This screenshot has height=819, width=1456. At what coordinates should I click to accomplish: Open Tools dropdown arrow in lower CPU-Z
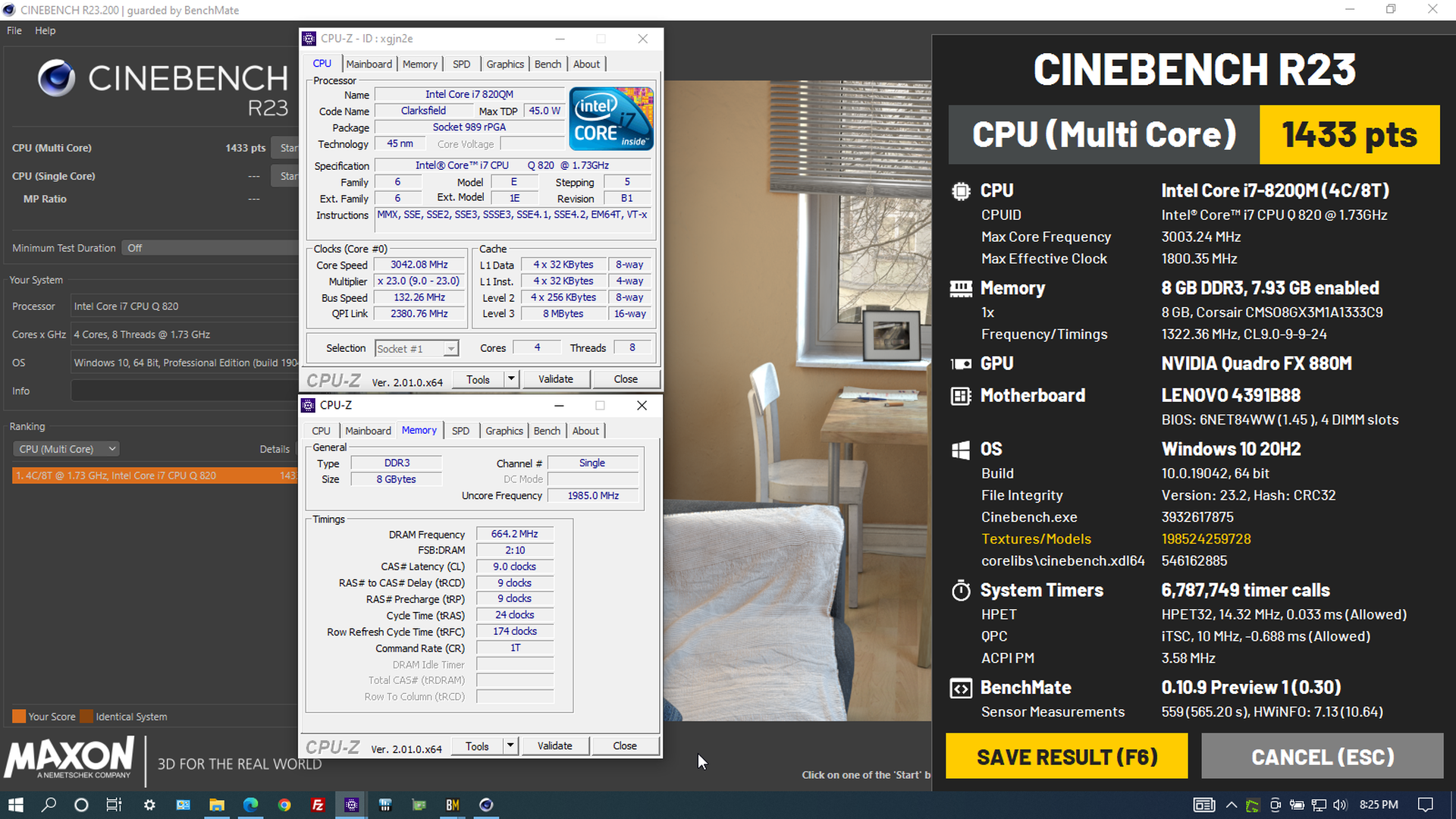(x=510, y=746)
